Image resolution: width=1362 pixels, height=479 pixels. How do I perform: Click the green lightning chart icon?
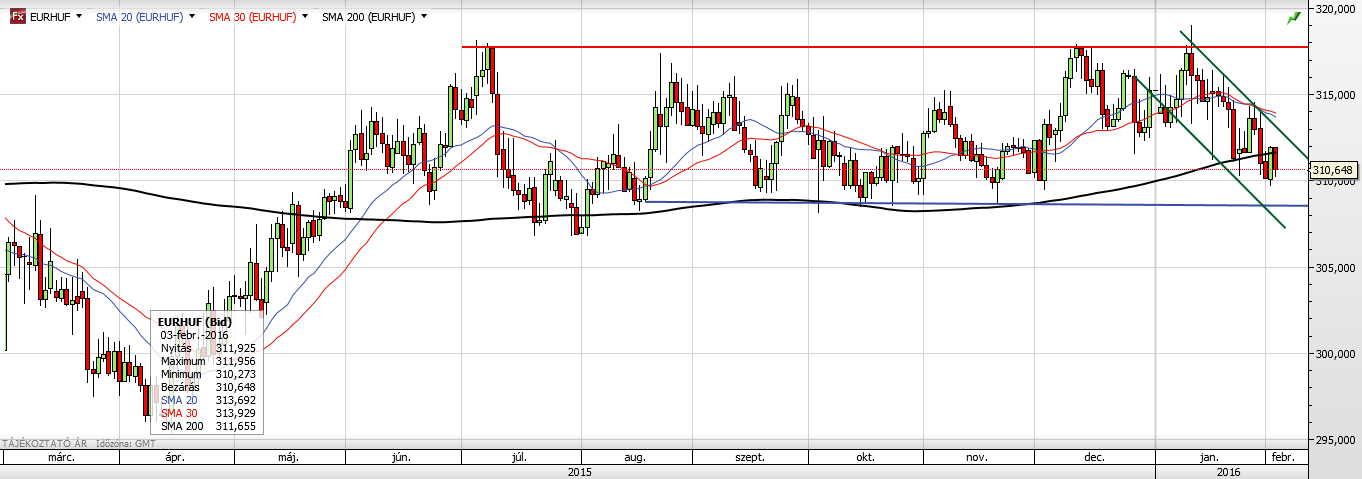click(x=1294, y=17)
